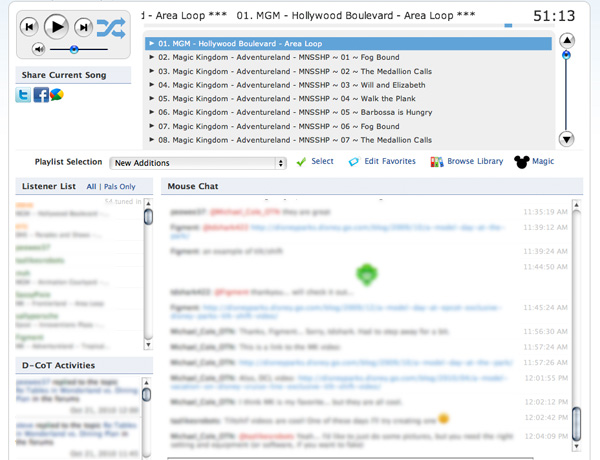
Task: Start playback with the Play button
Action: [x=56, y=27]
